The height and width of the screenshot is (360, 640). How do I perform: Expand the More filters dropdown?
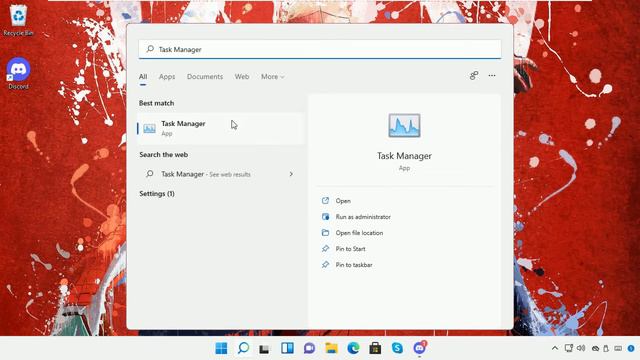(273, 77)
